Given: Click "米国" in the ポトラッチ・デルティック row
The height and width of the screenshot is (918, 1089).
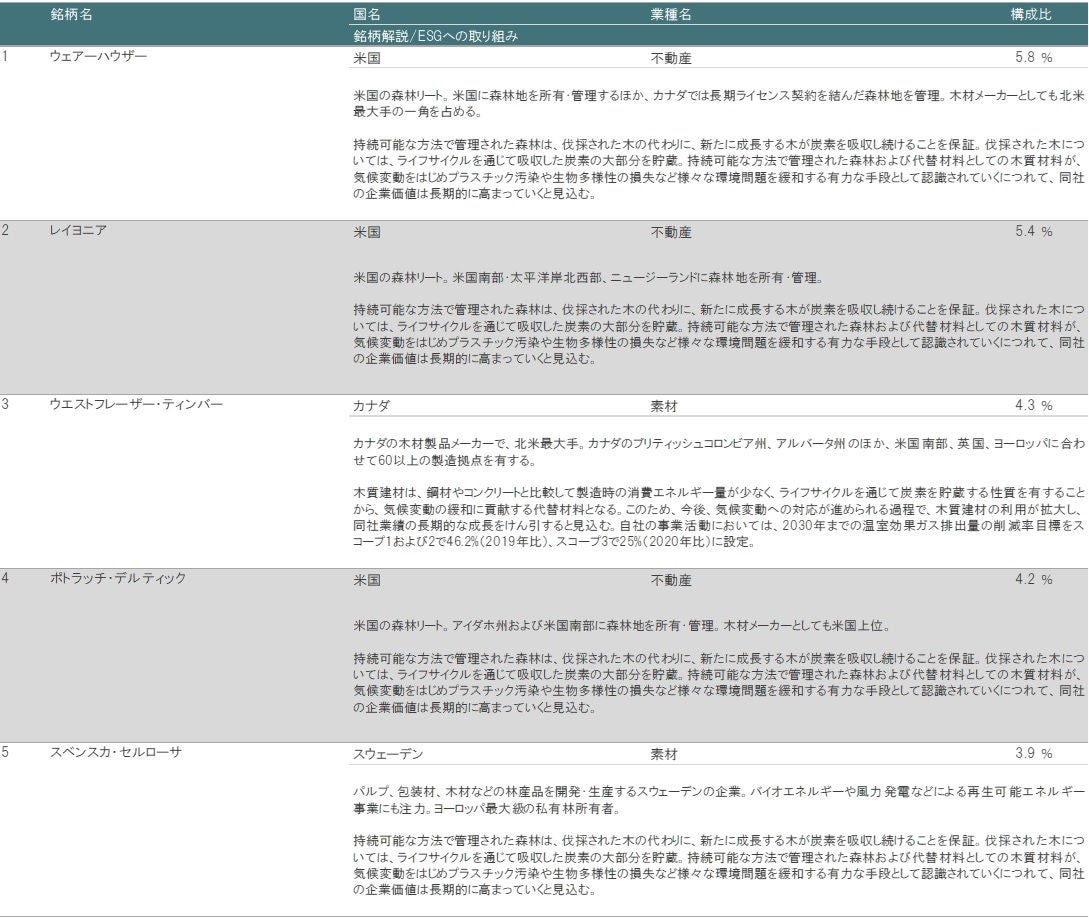Looking at the screenshot, I should pyautogui.click(x=367, y=581).
